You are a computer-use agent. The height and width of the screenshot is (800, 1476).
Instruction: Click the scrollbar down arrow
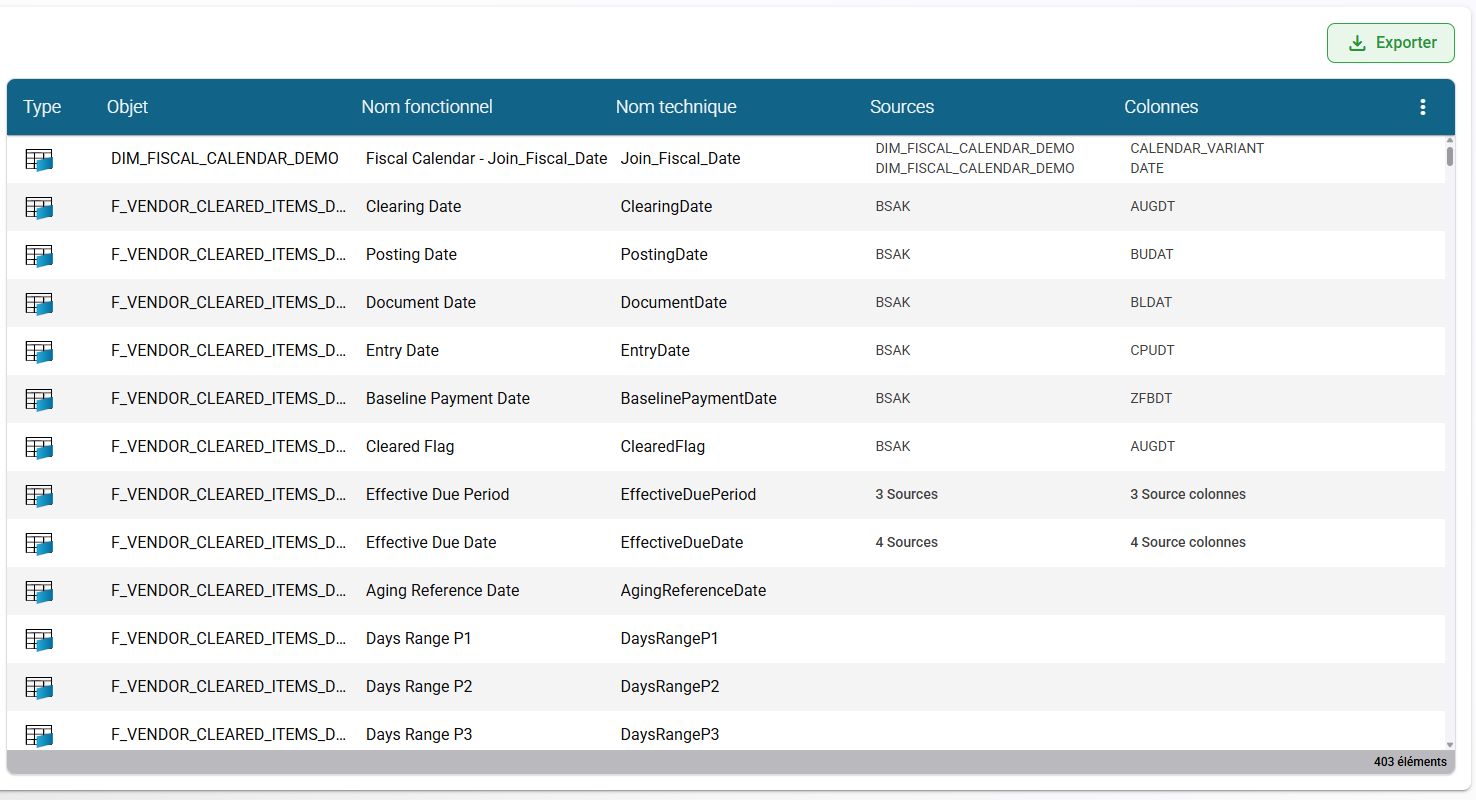1450,745
